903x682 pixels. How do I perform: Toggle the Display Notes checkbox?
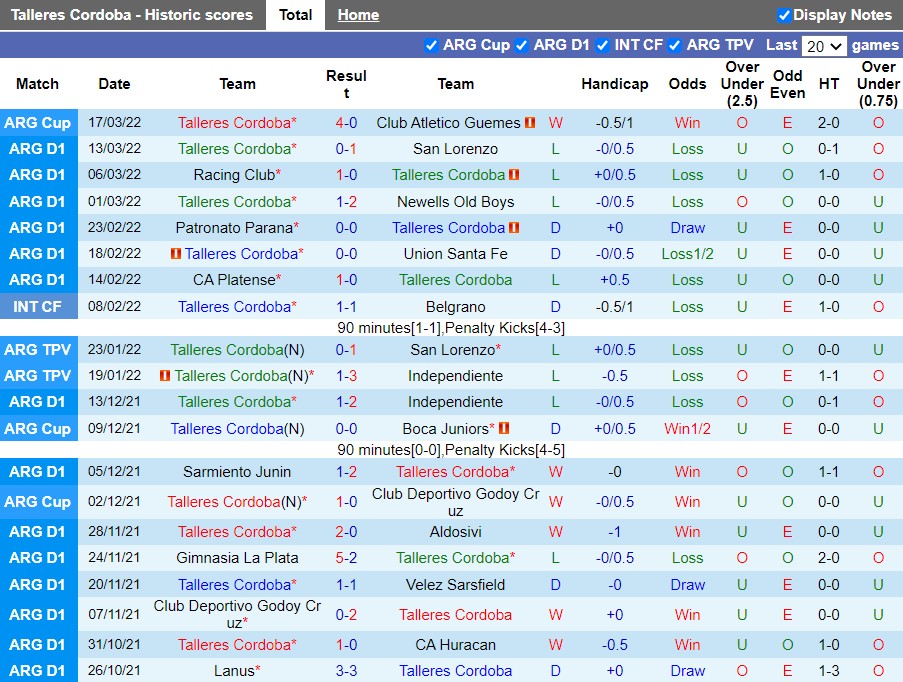784,15
